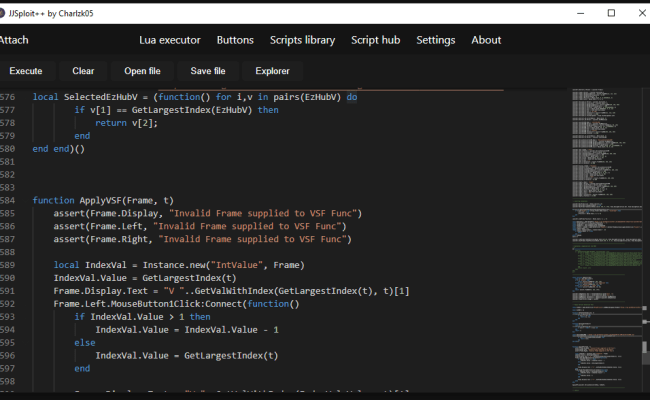Click 'if v[1] == GetLargestIndex(EzHubV)' line
Viewport: 650px width, 400px height.
click(x=176, y=110)
